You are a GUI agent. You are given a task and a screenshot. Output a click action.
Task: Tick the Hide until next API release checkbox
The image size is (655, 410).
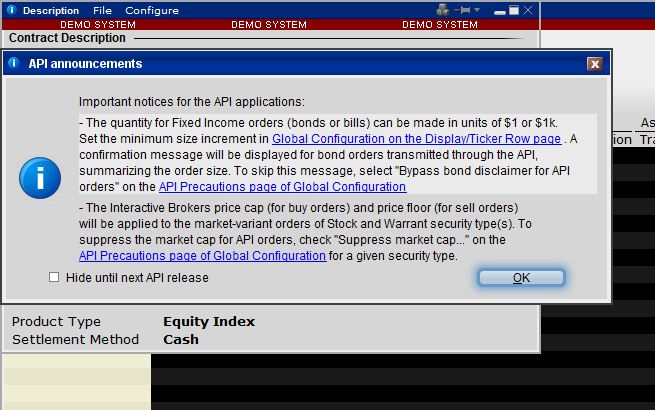[54, 277]
